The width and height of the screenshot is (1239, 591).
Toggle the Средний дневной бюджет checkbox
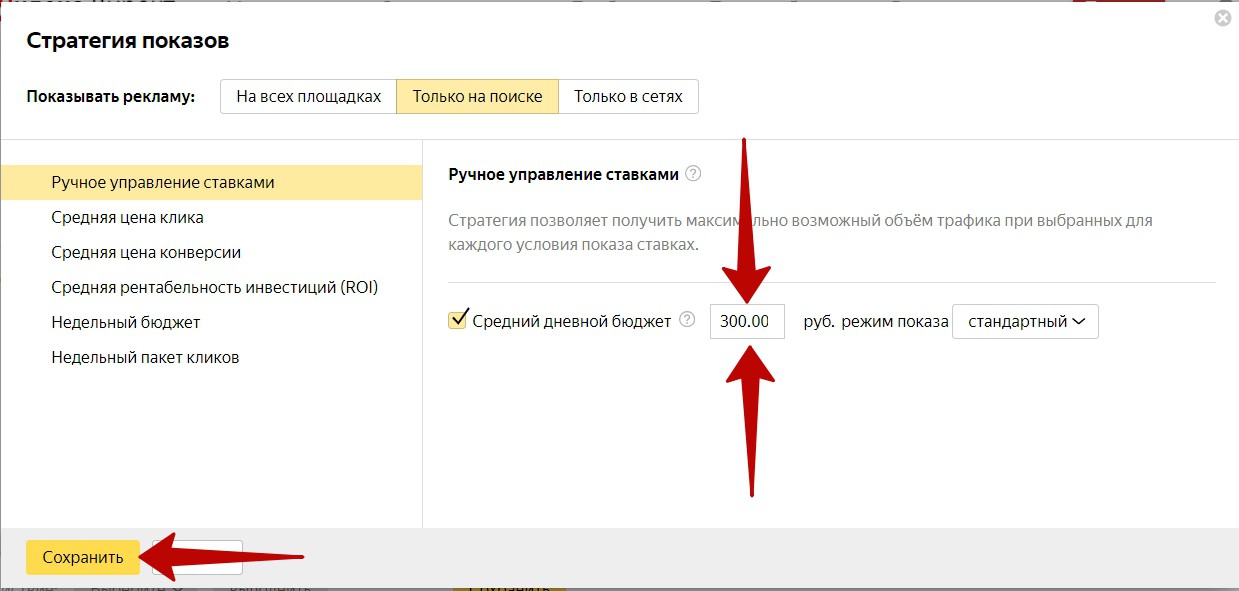coord(459,320)
